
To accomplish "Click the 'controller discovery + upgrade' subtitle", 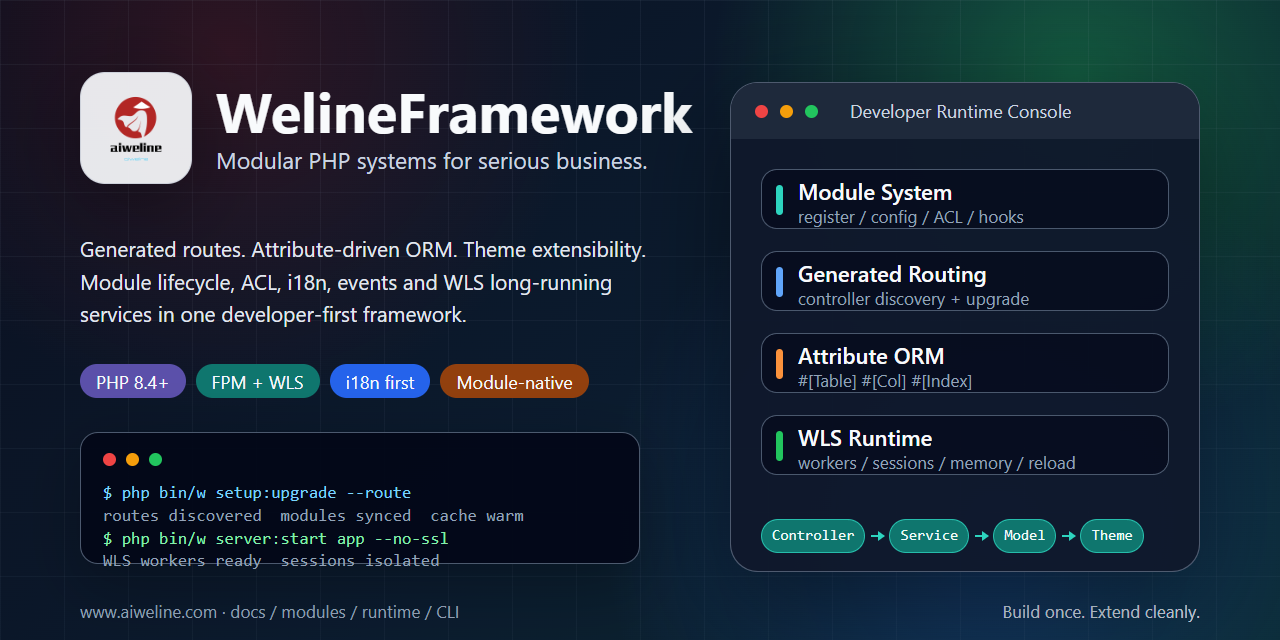I will pos(913,299).
